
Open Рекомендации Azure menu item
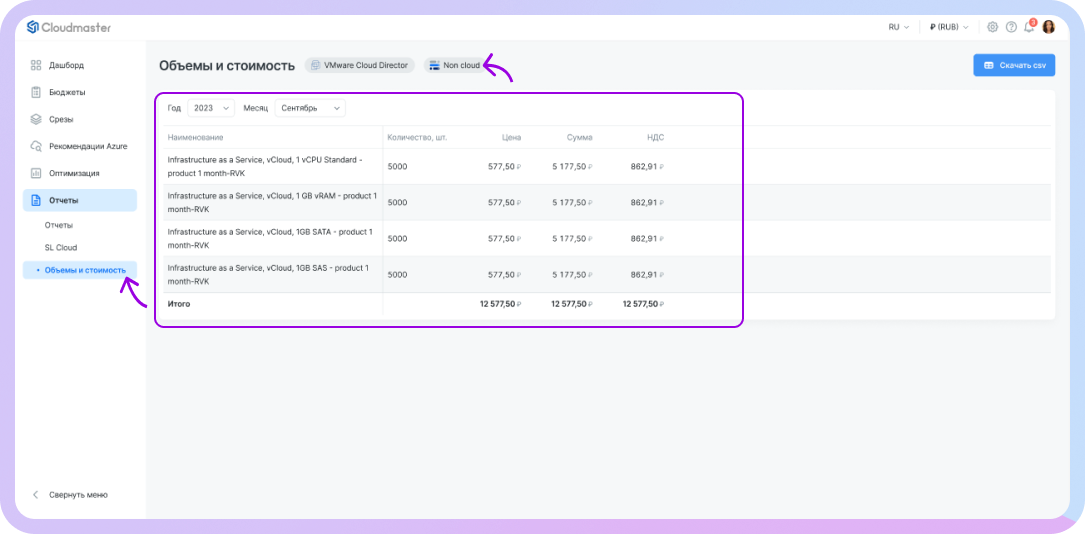(88, 146)
